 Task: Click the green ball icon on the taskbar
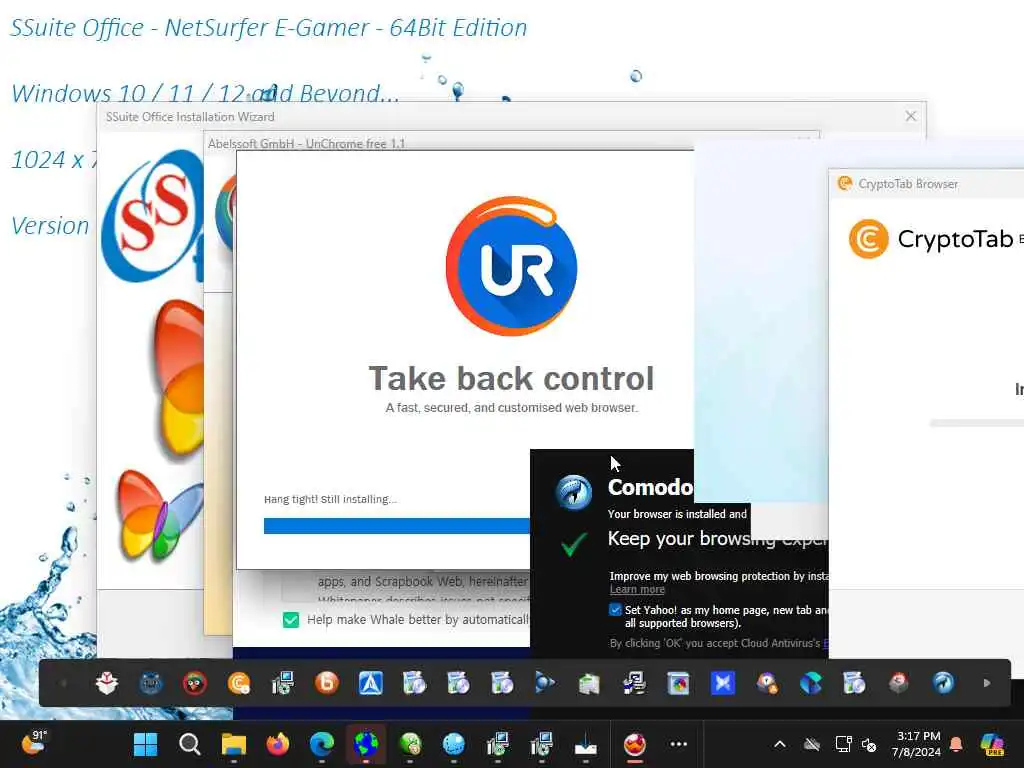click(x=410, y=744)
